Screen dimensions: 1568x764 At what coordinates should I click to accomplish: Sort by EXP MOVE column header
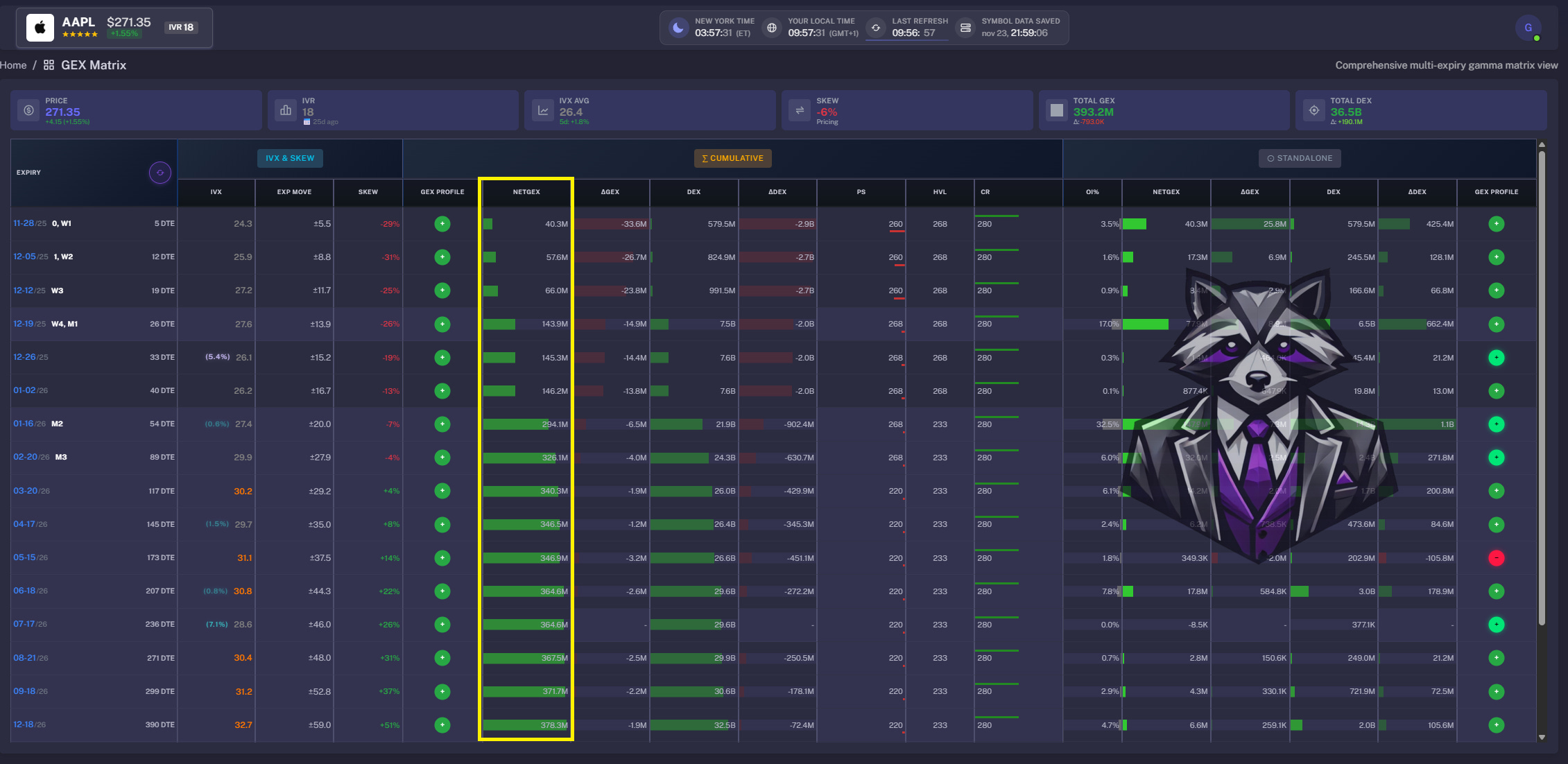click(x=294, y=192)
